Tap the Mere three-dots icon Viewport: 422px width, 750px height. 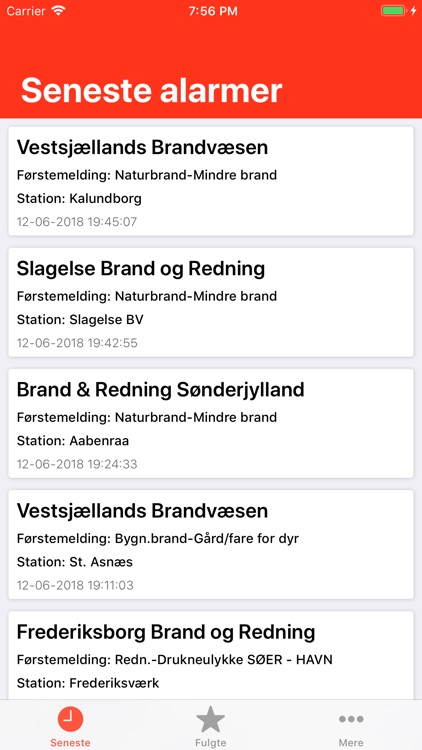[351, 719]
